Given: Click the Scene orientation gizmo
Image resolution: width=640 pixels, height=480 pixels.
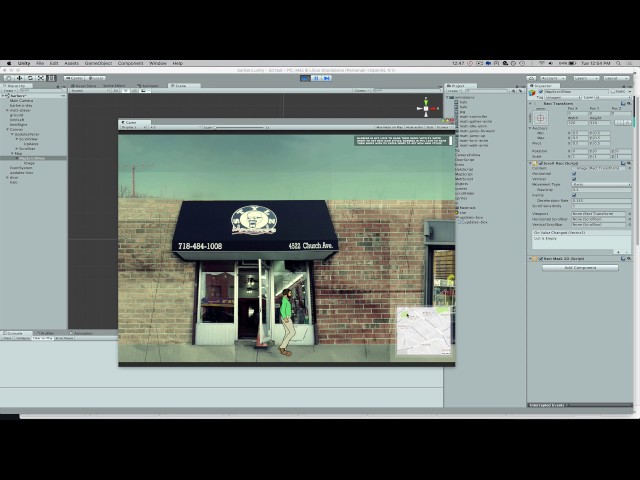Looking at the screenshot, I should click(426, 108).
